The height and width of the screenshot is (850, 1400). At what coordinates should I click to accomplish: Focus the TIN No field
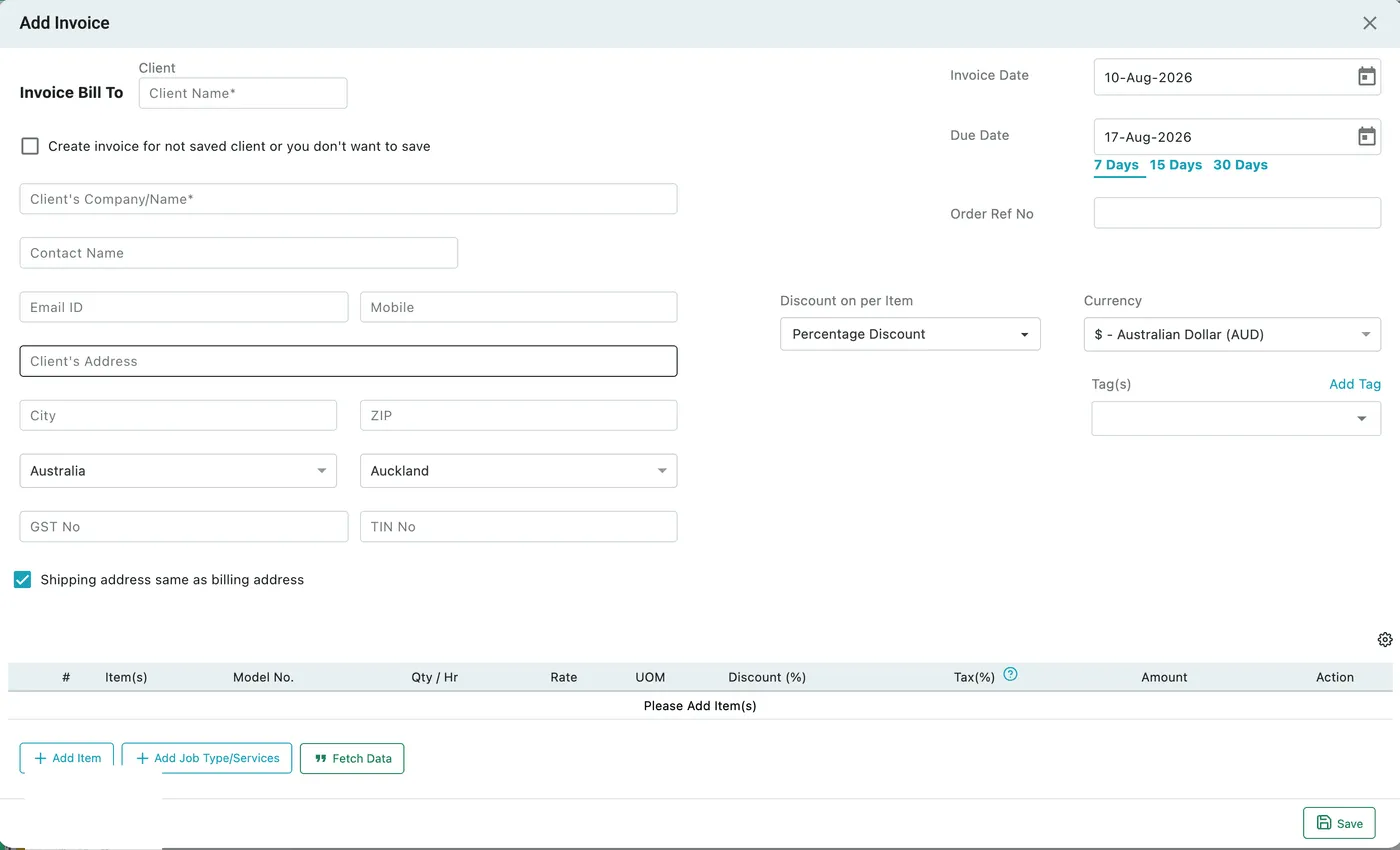(x=518, y=526)
